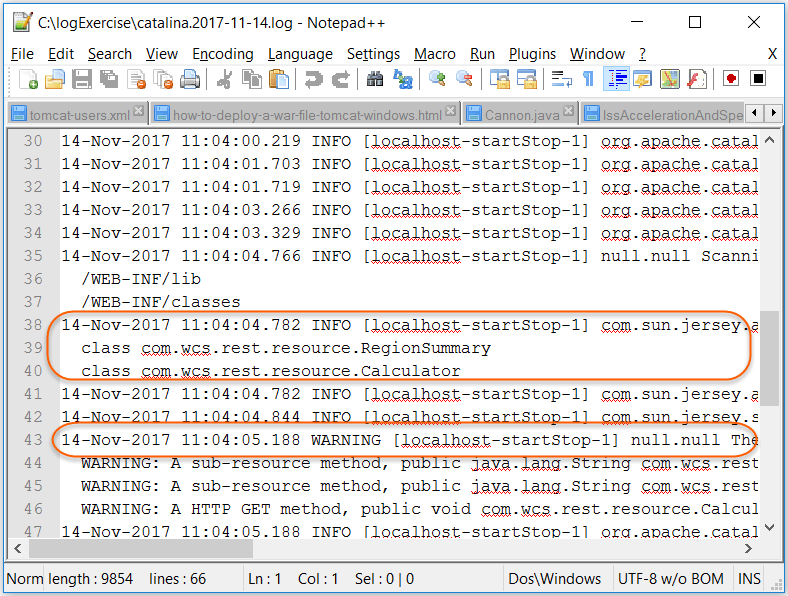788x596 pixels.
Task: Cut selection with the scissors icon
Action: click(x=224, y=79)
